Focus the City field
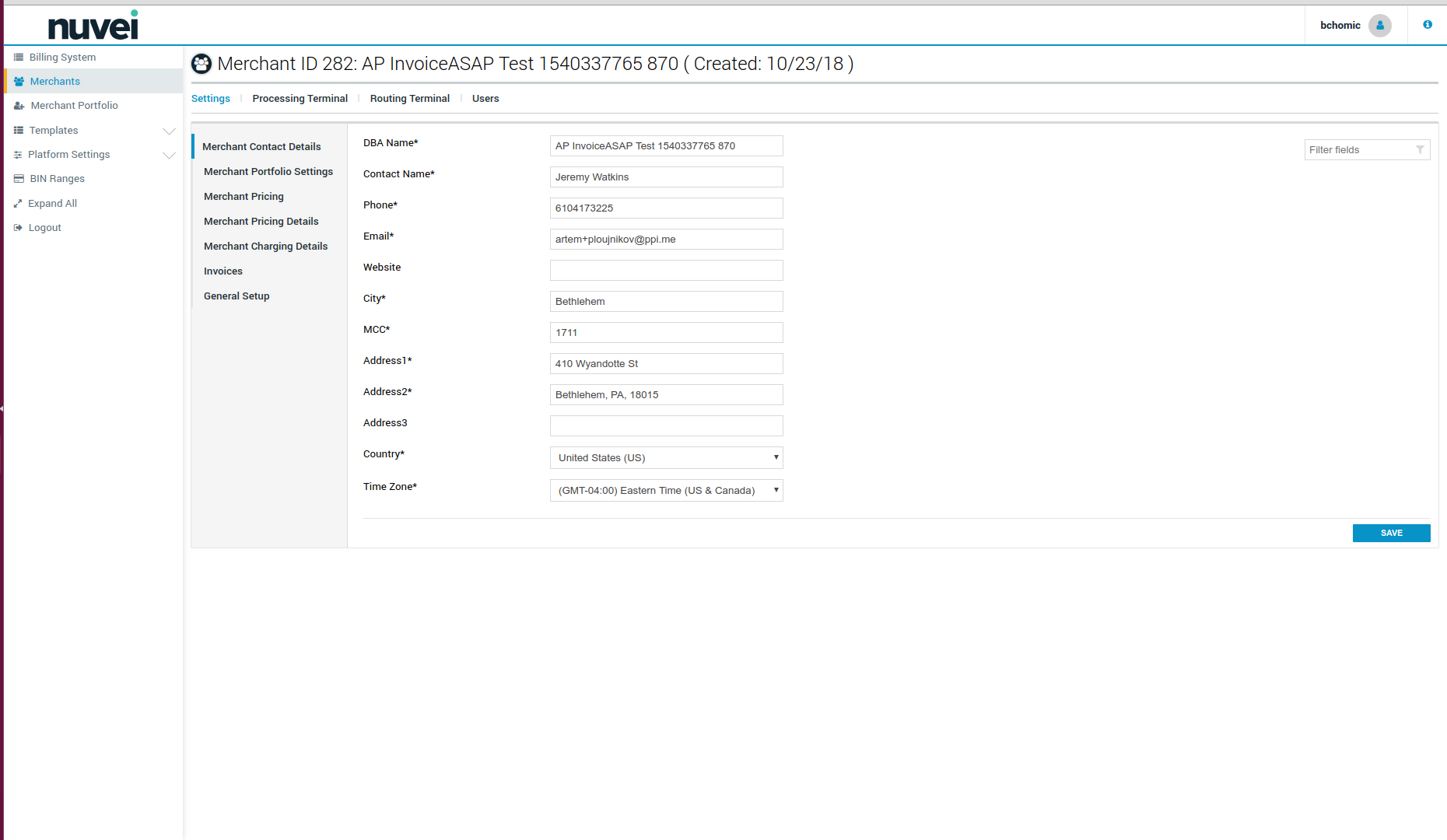1447x840 pixels. 667,302
